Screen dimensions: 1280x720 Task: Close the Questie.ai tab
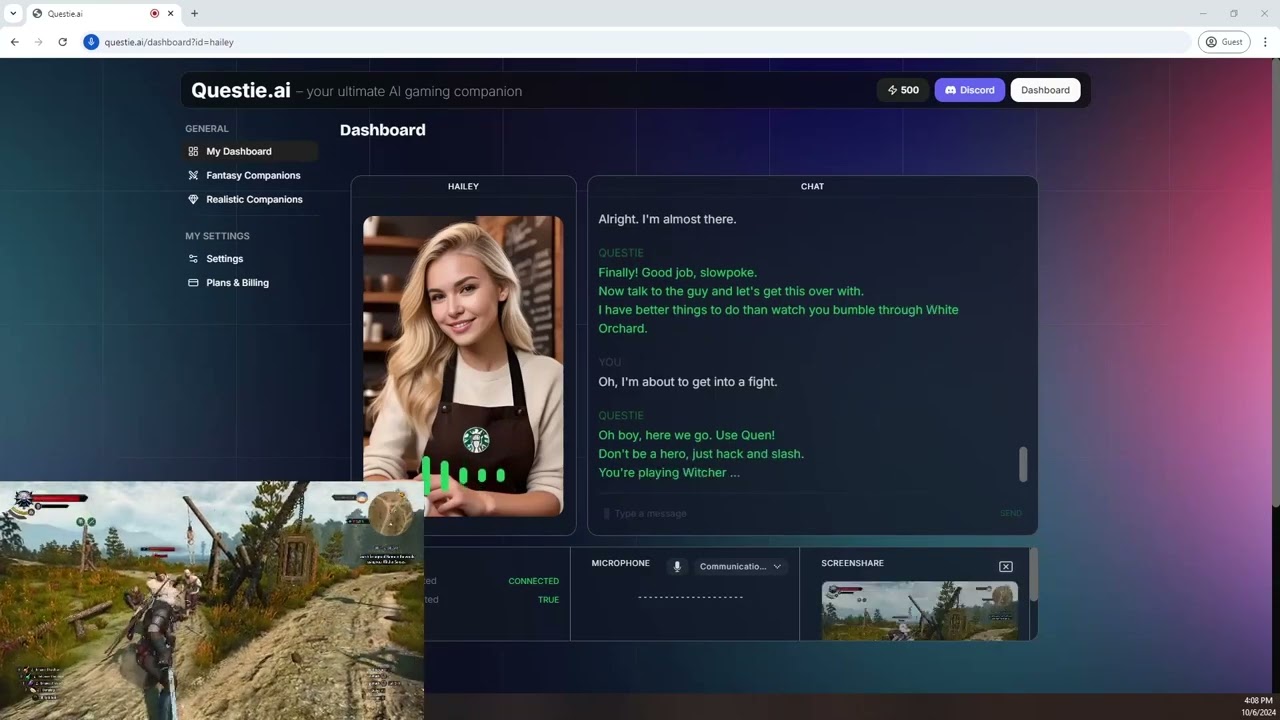[171, 14]
